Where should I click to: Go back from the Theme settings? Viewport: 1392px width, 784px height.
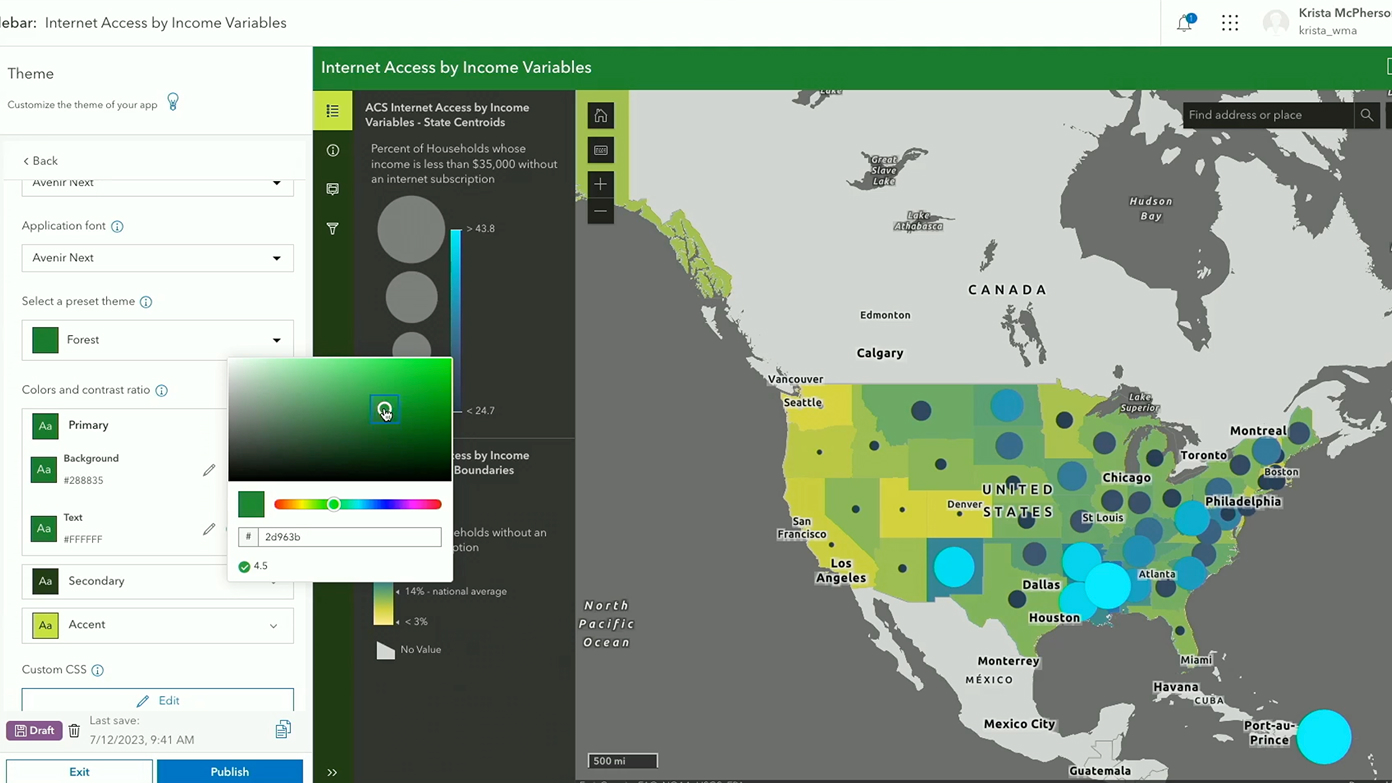40,161
